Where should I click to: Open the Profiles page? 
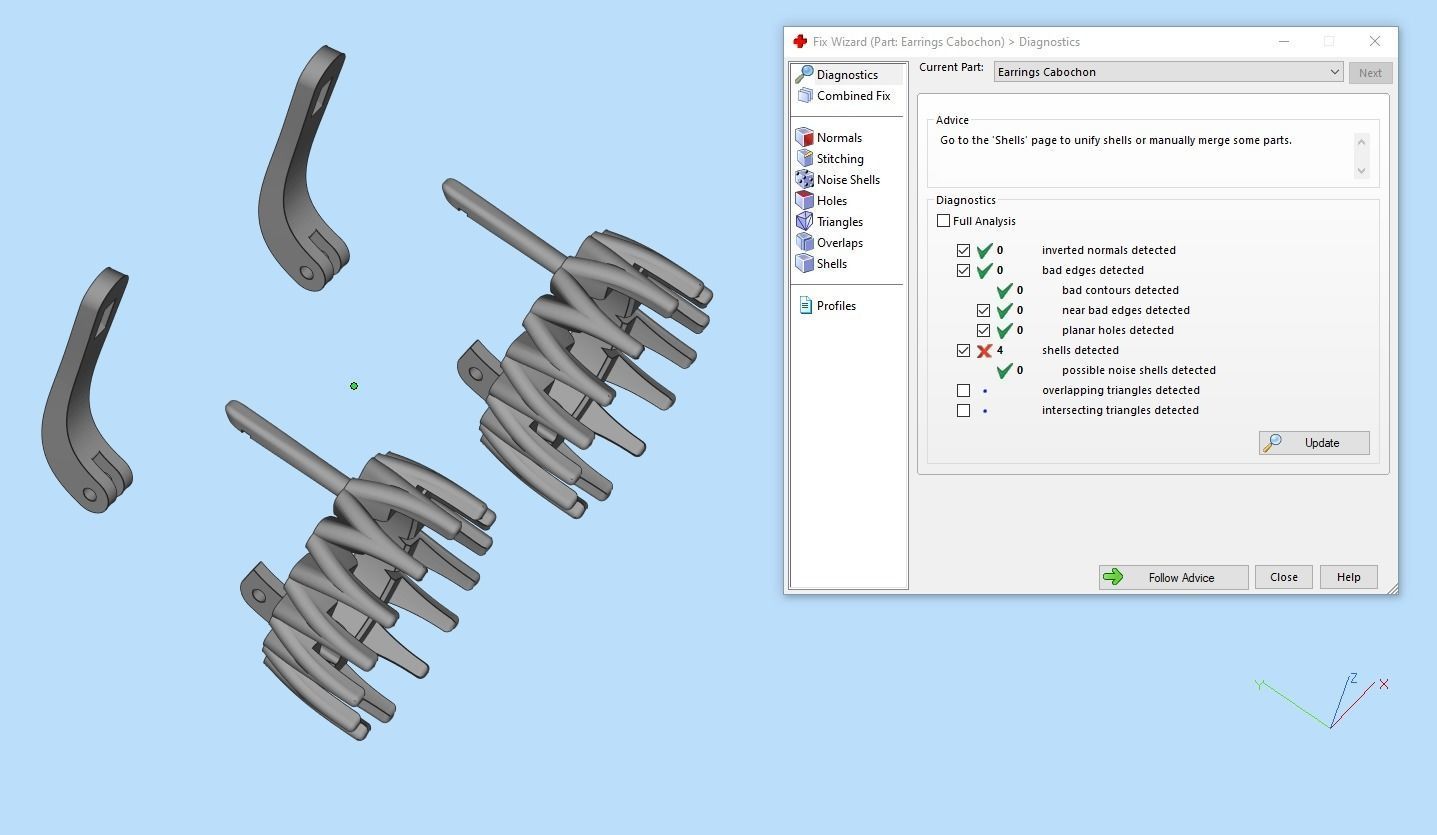point(836,306)
